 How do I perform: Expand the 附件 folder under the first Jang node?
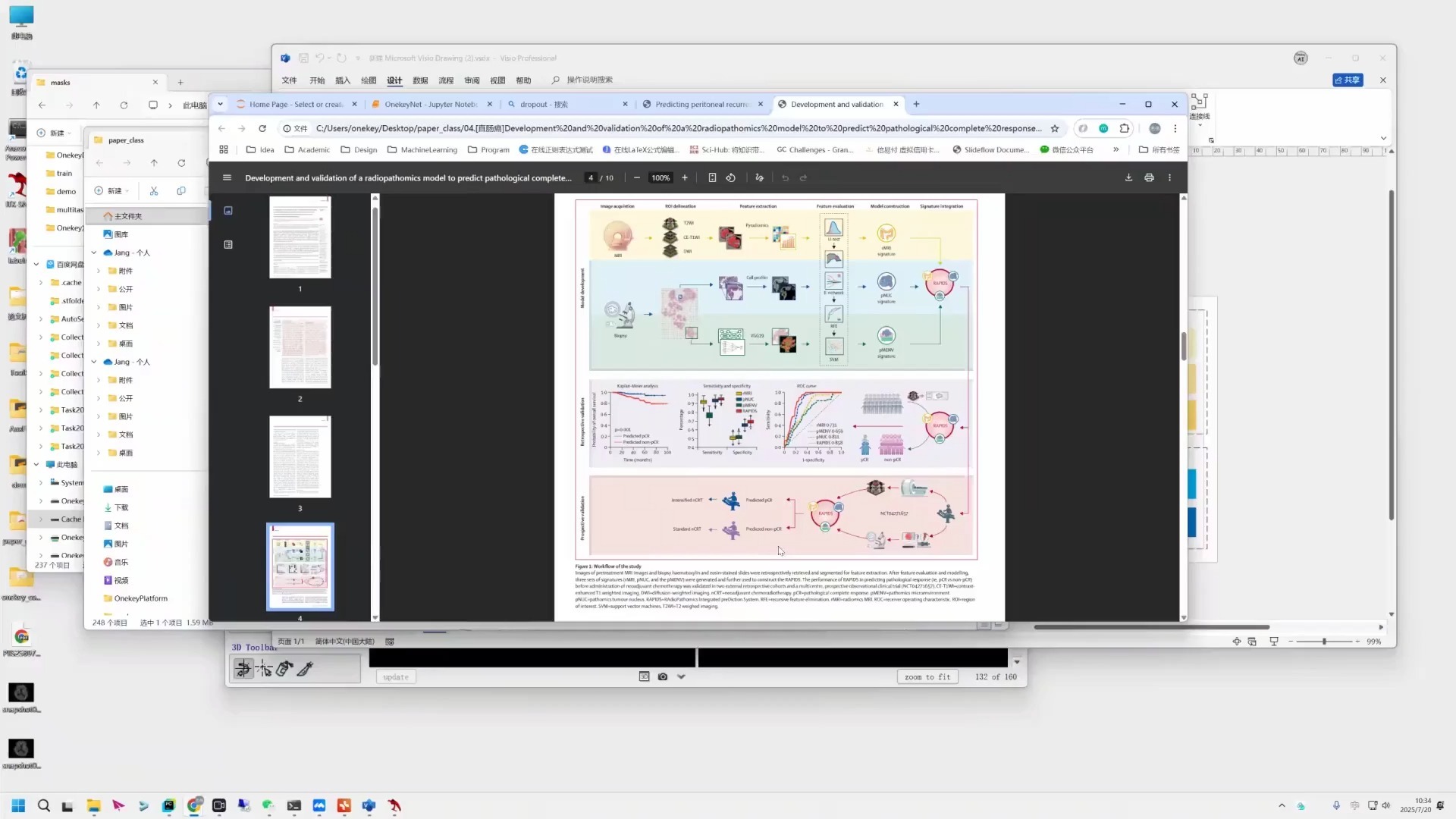click(99, 271)
